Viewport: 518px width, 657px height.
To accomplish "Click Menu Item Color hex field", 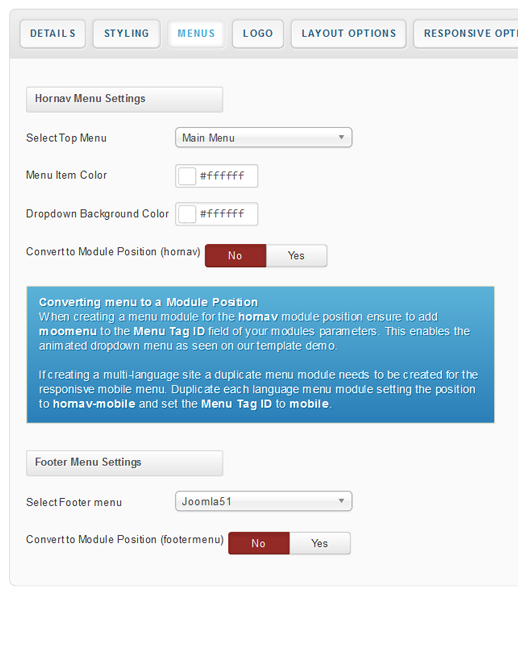I will [223, 176].
